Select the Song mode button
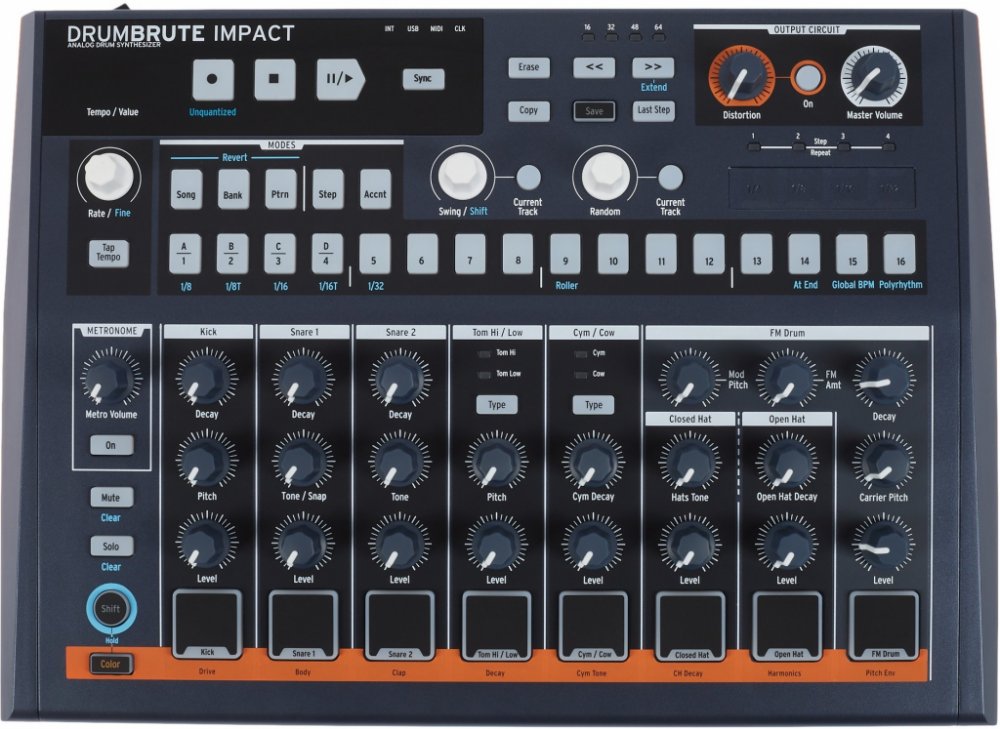 pos(185,194)
